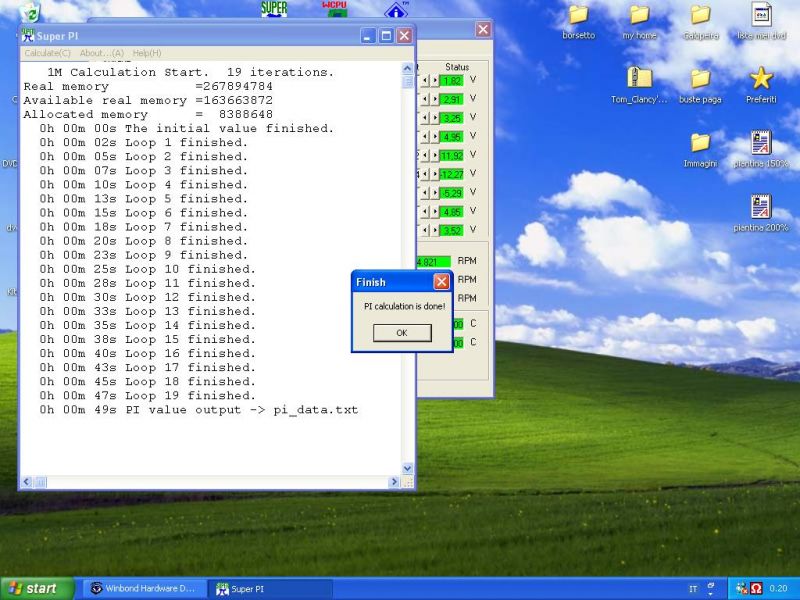The width and height of the screenshot is (800, 600).
Task: Open the my home folder icon
Action: pyautogui.click(x=639, y=22)
